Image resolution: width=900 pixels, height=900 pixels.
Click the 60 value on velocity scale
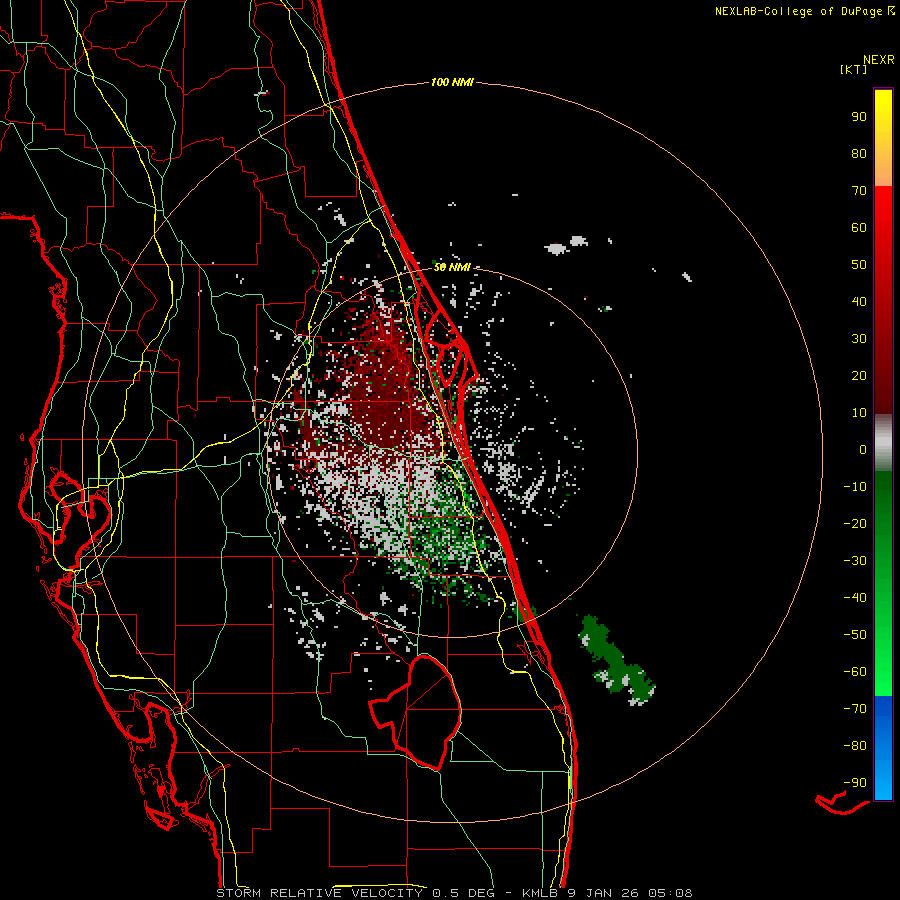859,228
